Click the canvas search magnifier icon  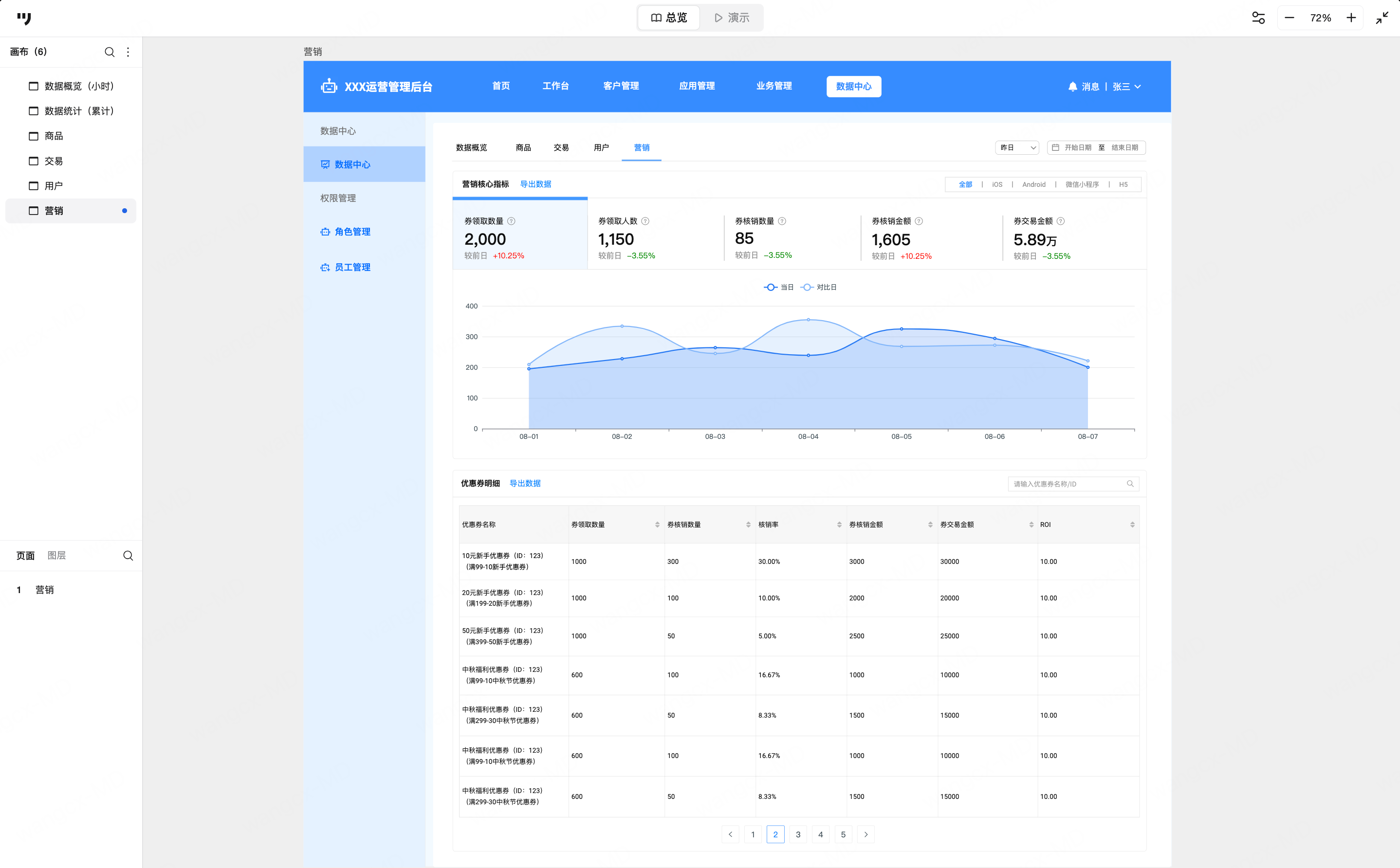[109, 52]
